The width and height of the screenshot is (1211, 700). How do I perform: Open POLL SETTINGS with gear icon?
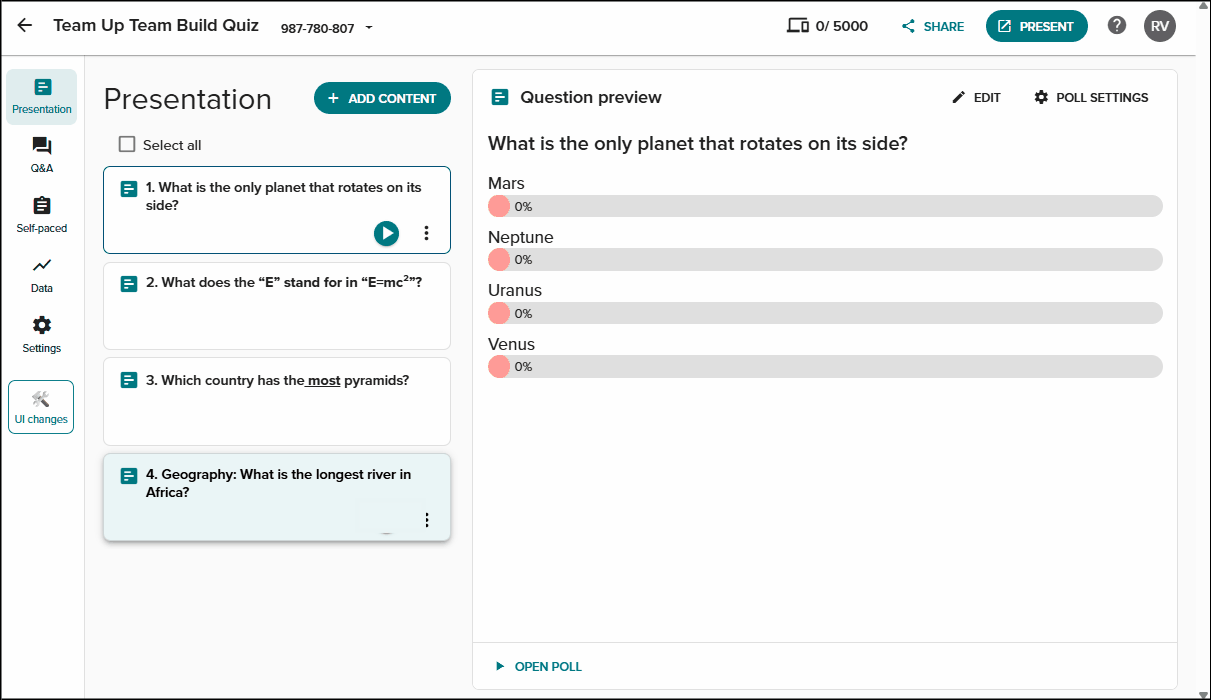click(x=1091, y=97)
